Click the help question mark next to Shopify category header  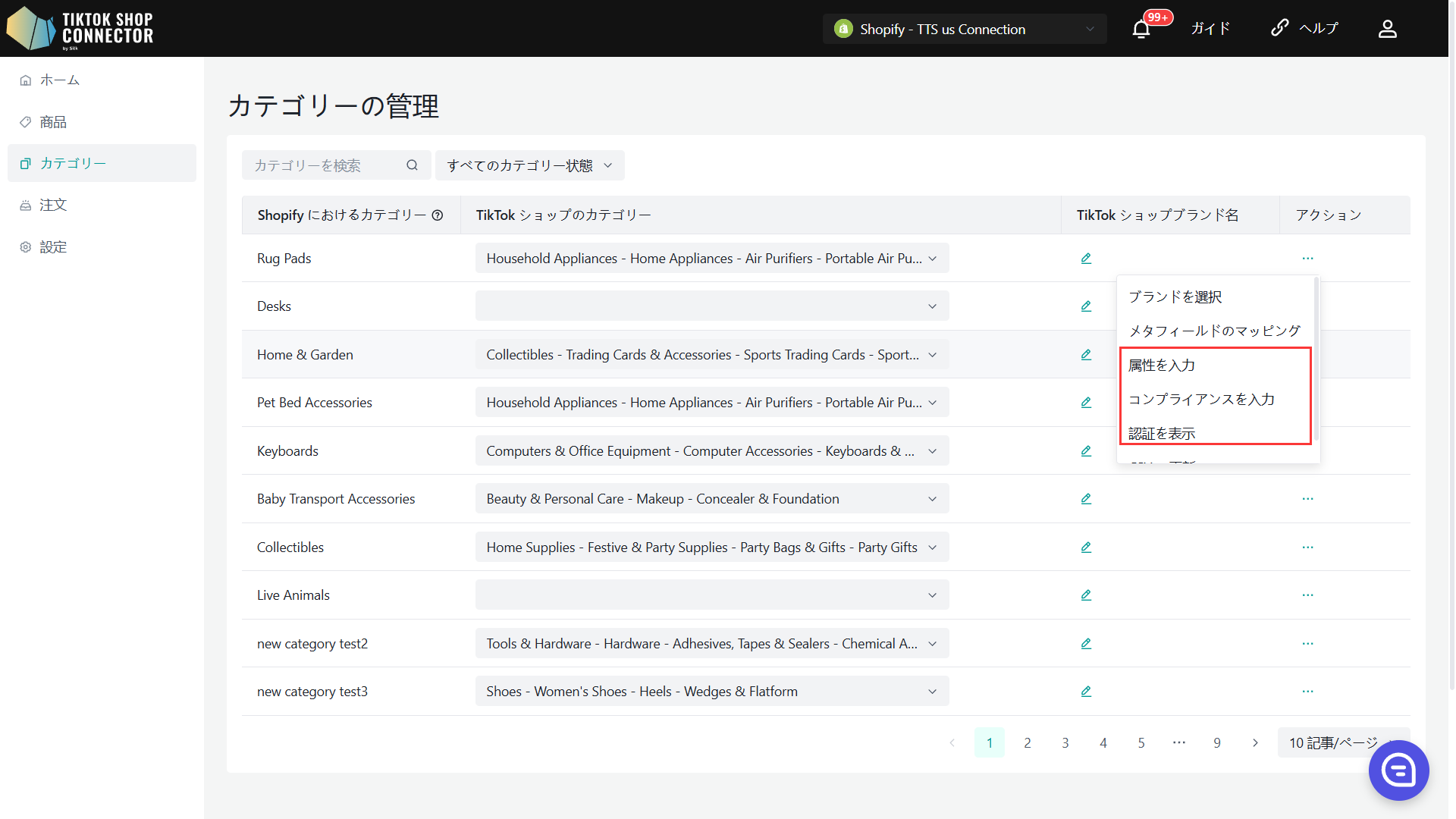(438, 215)
